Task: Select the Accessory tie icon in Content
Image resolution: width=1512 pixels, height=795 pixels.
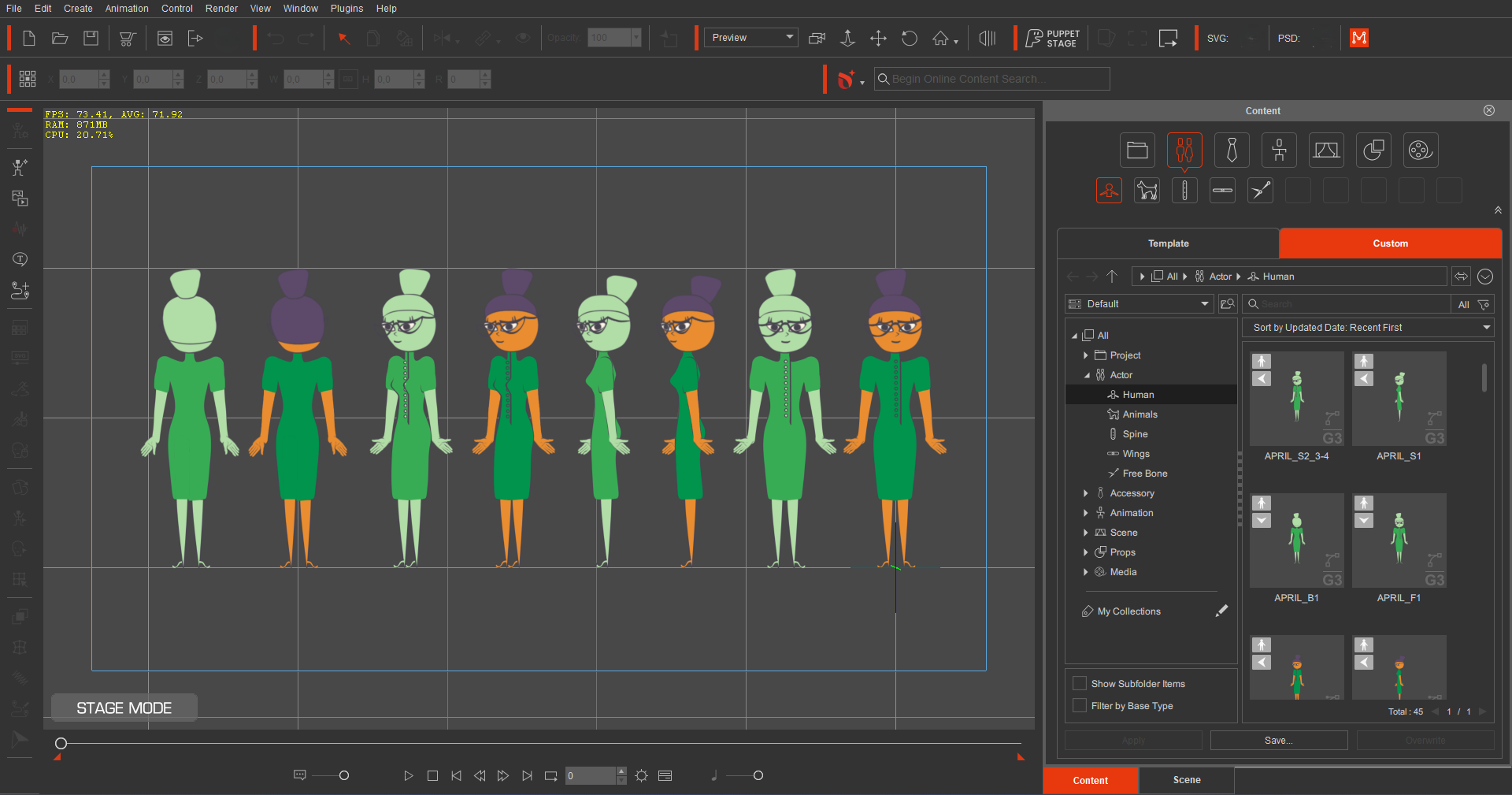Action: 1232,150
